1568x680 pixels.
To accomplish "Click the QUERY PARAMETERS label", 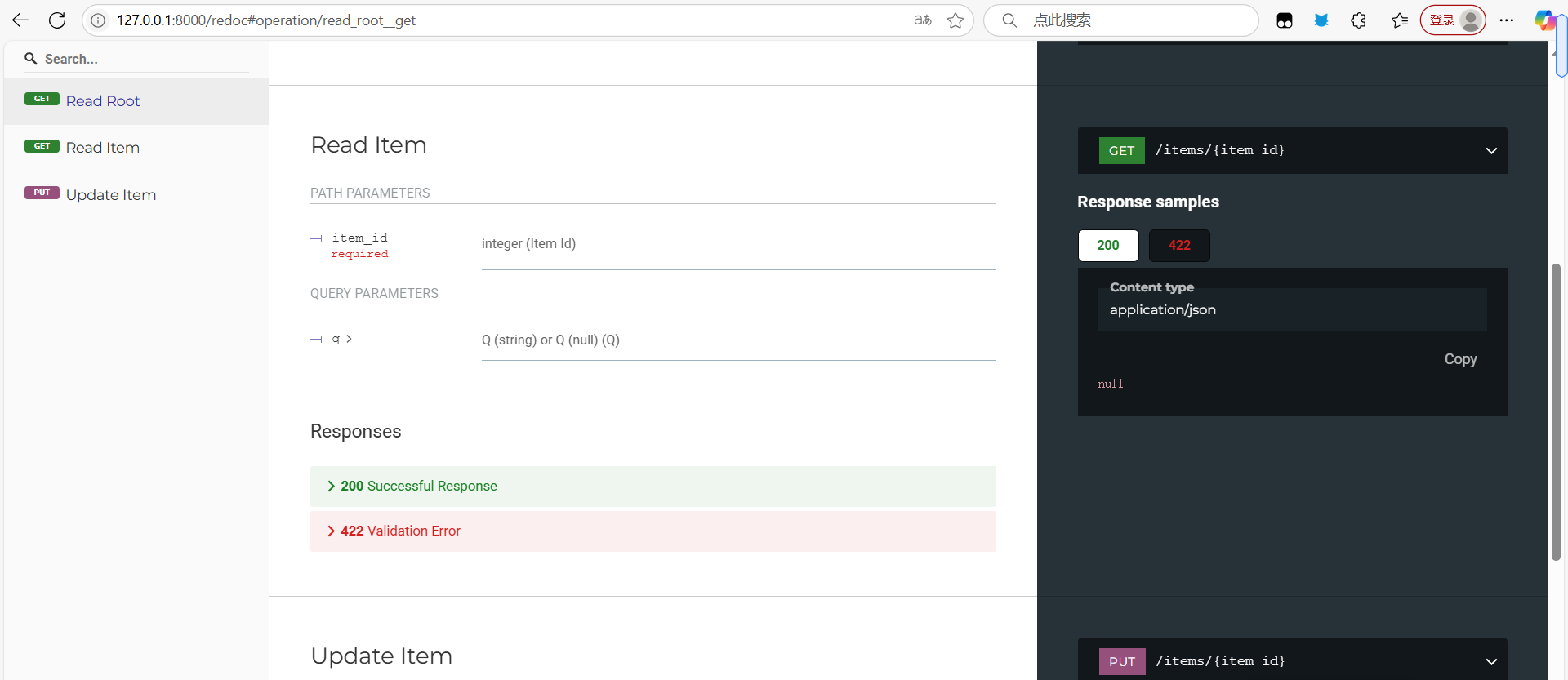I will click(x=374, y=293).
